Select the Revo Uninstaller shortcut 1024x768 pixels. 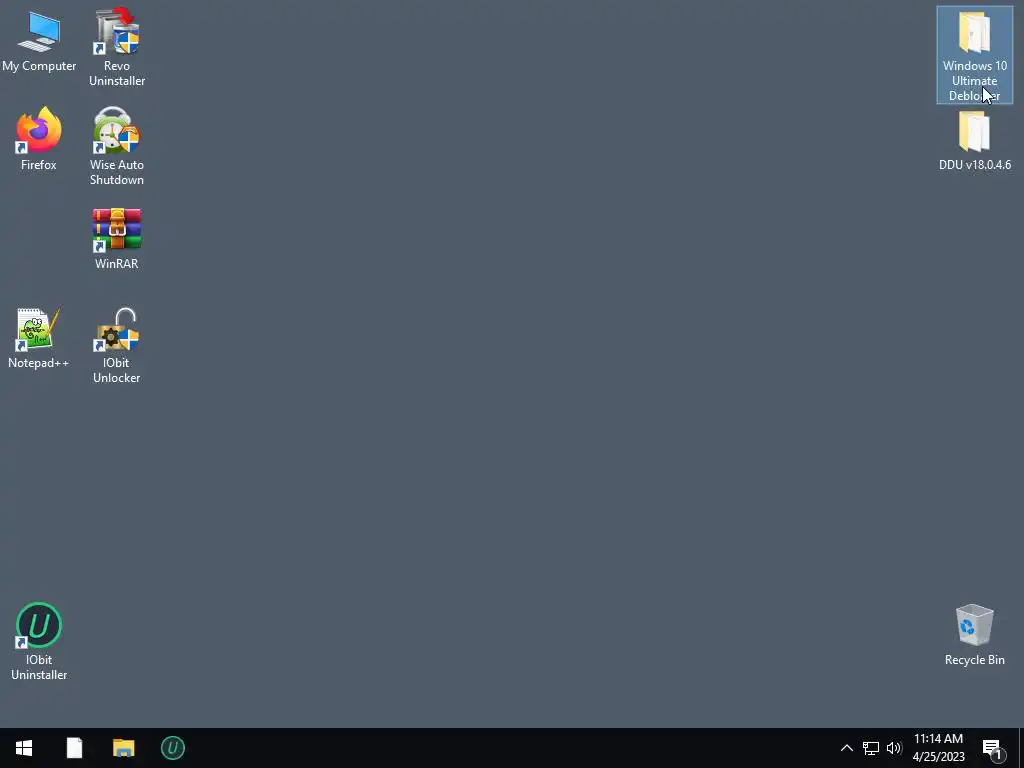[x=117, y=47]
